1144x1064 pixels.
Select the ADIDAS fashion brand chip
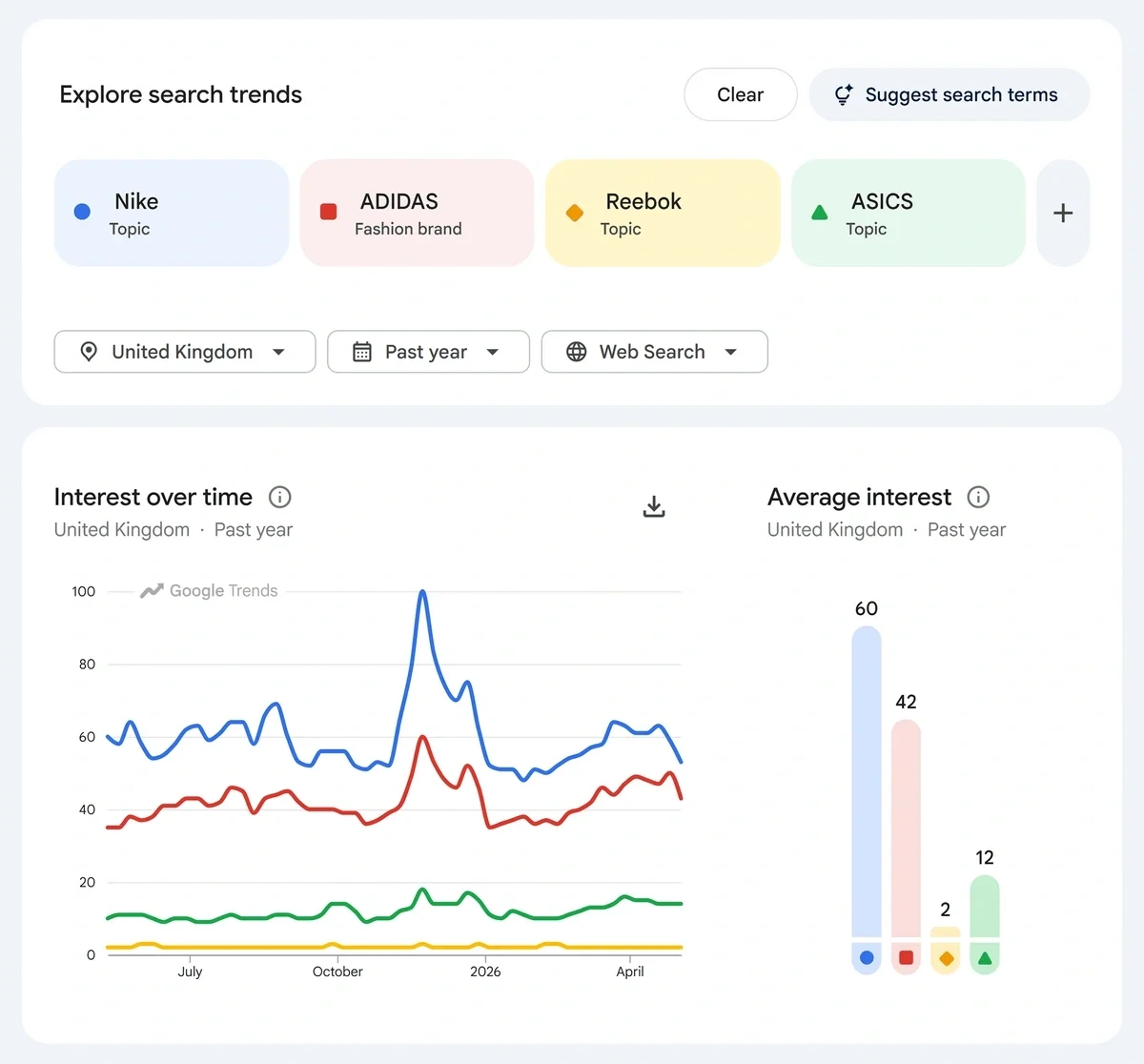(417, 213)
